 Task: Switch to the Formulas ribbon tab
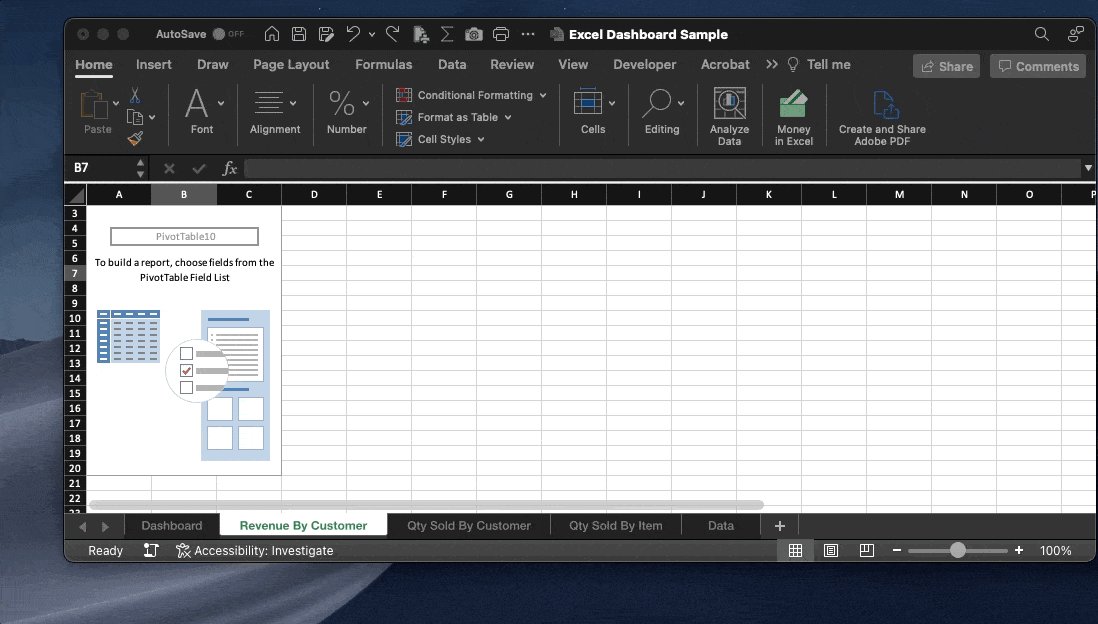384,64
